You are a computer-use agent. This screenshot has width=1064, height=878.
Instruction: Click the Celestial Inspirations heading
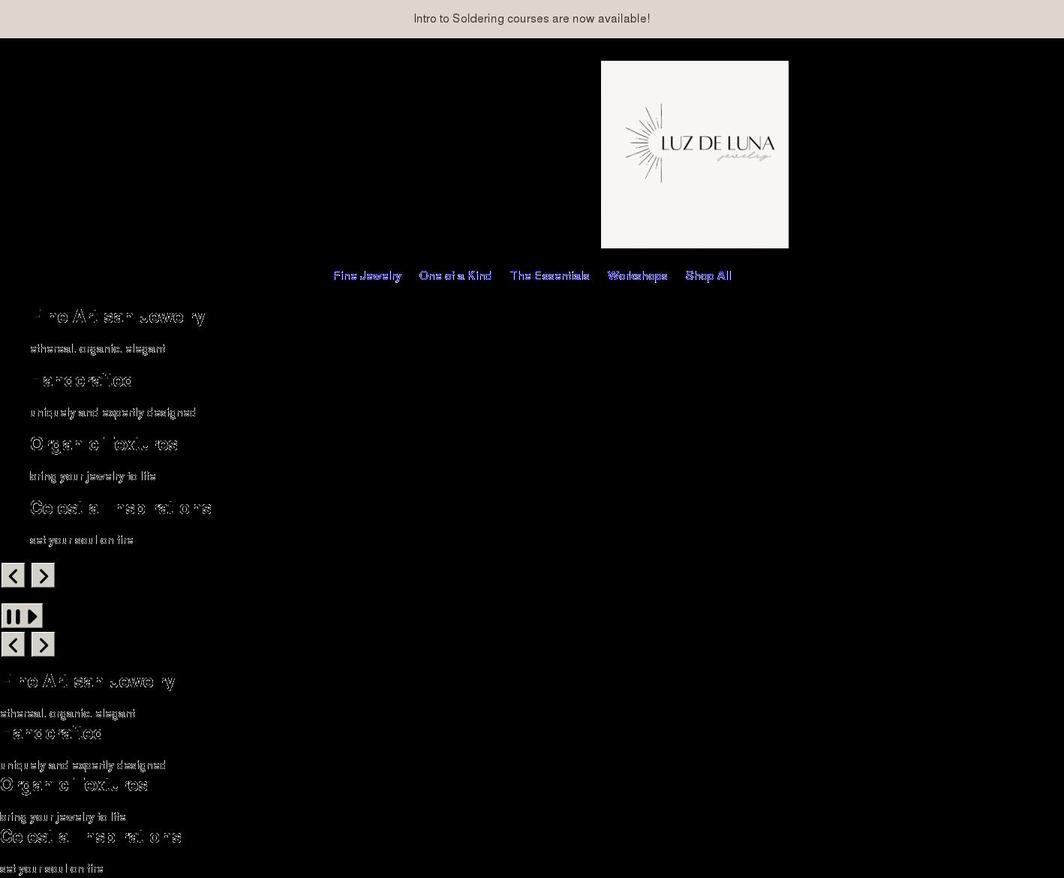click(121, 508)
